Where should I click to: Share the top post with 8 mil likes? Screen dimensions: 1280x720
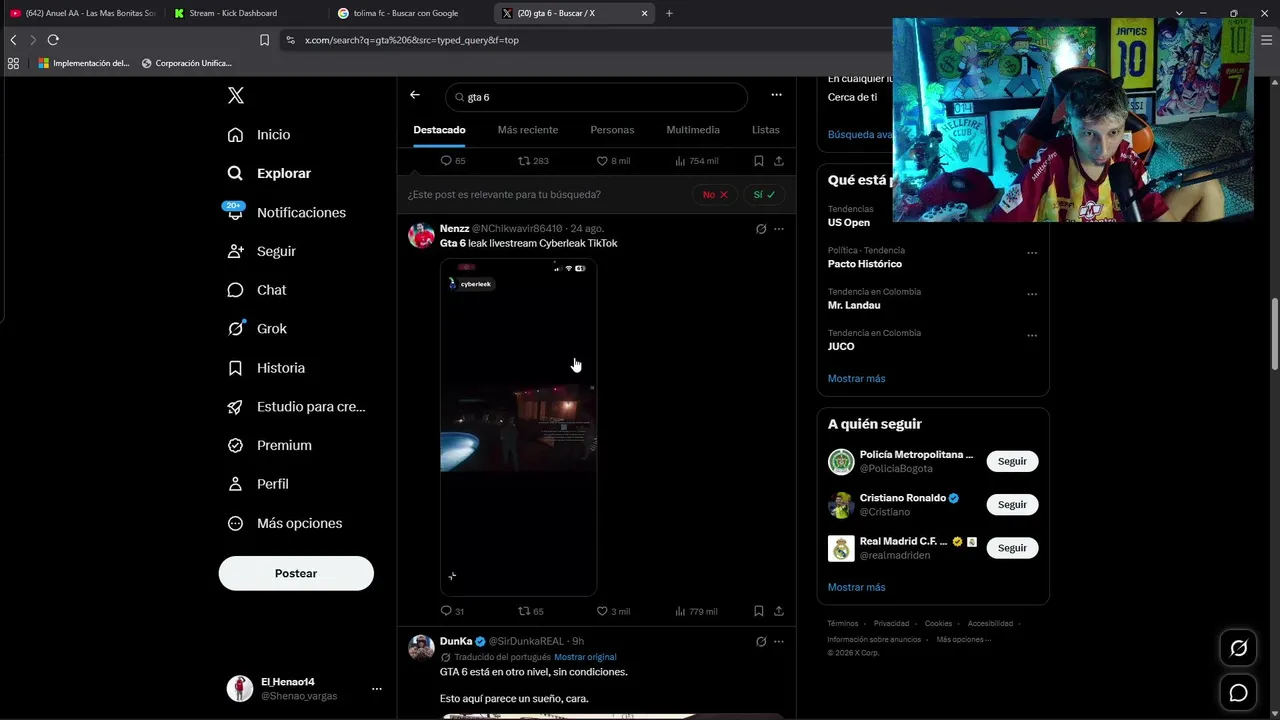click(x=779, y=161)
